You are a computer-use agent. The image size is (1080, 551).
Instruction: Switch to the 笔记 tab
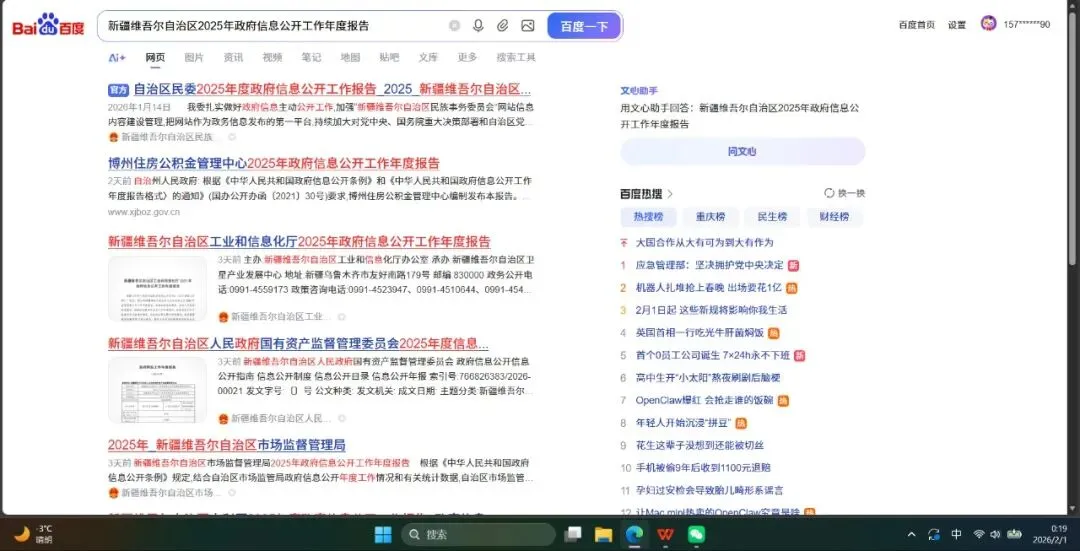[x=311, y=57]
